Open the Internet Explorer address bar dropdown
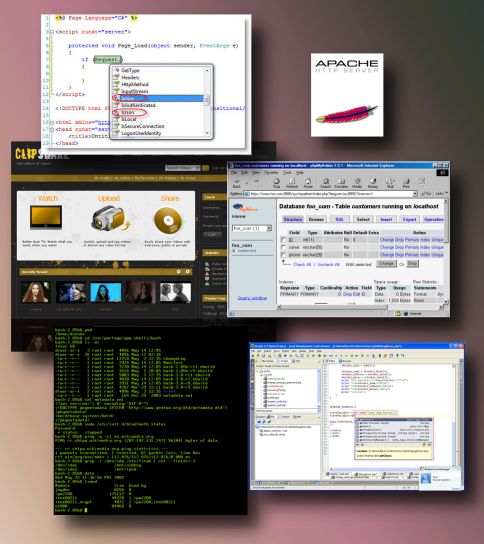The height and width of the screenshot is (544, 484). click(x=415, y=194)
